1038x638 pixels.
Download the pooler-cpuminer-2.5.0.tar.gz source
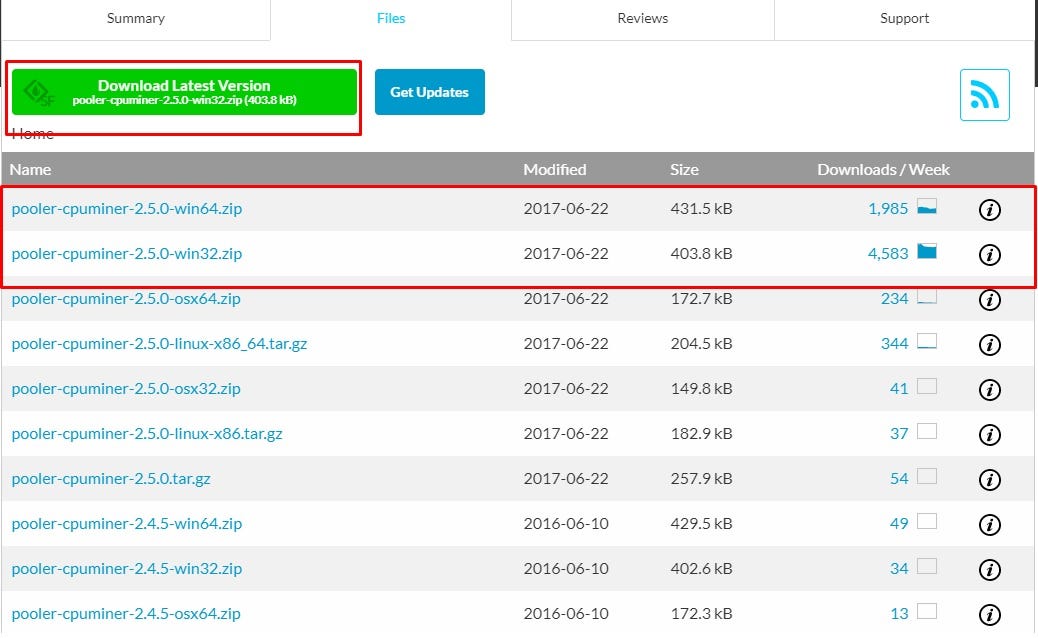pyautogui.click(x=111, y=478)
